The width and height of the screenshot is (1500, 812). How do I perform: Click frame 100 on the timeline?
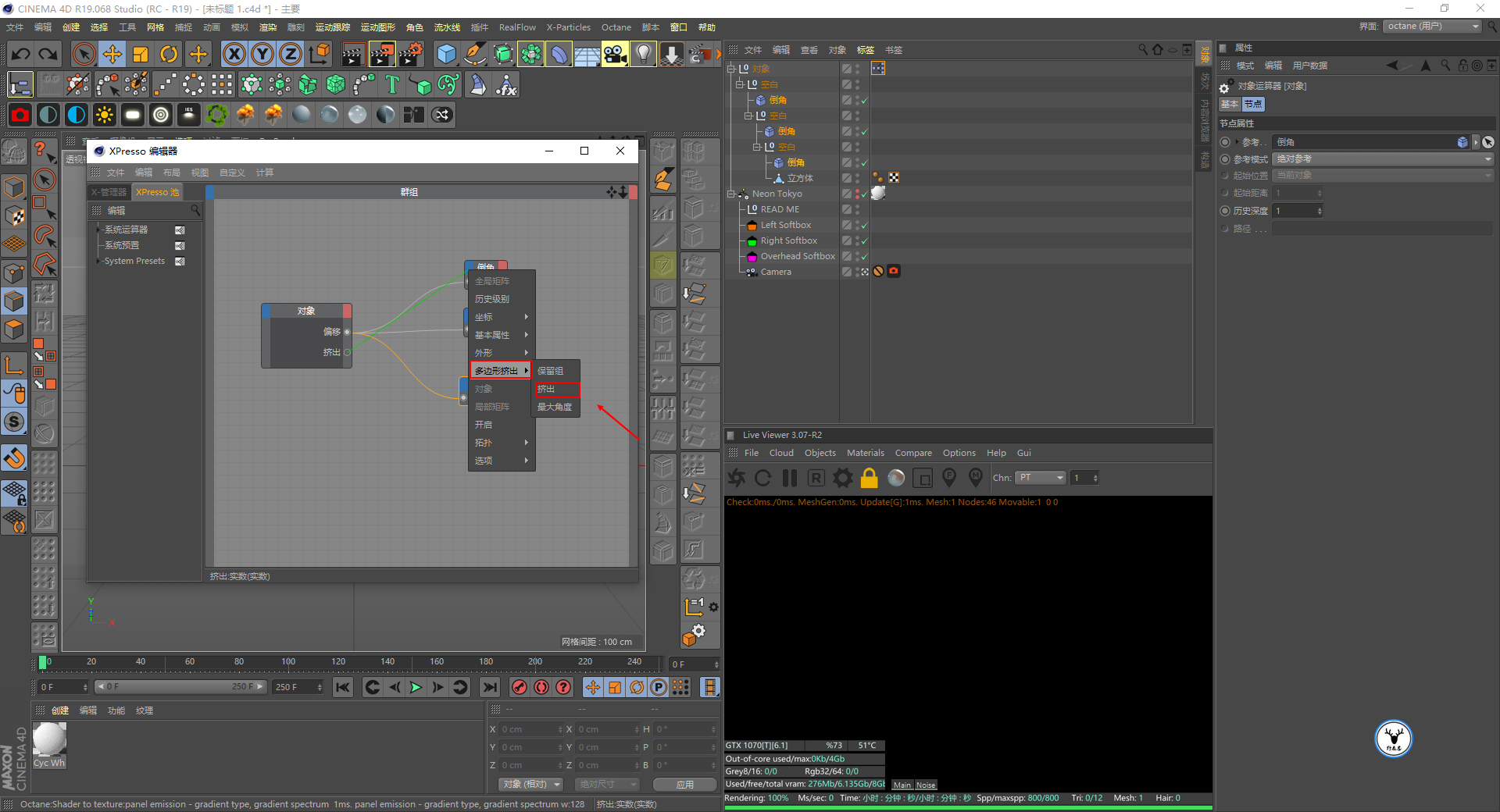pos(288,662)
